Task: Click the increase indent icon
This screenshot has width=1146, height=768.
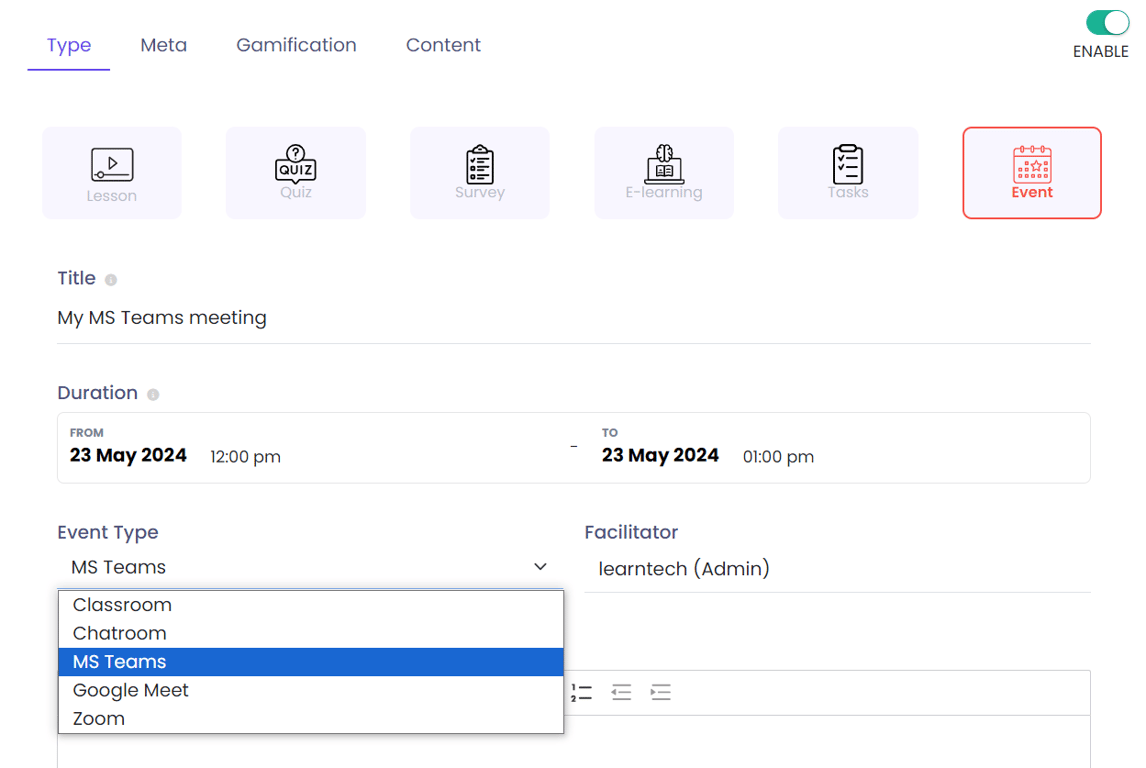Action: (660, 692)
